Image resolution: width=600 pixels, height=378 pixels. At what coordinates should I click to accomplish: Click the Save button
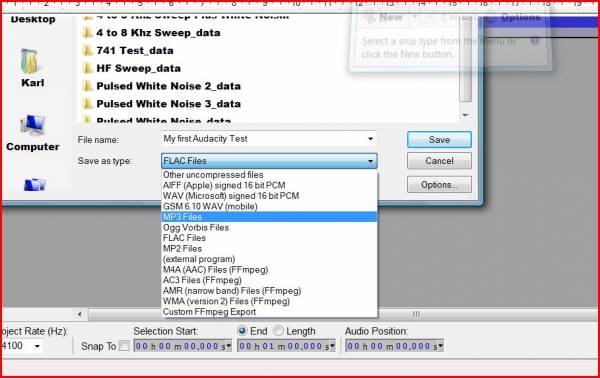click(439, 140)
